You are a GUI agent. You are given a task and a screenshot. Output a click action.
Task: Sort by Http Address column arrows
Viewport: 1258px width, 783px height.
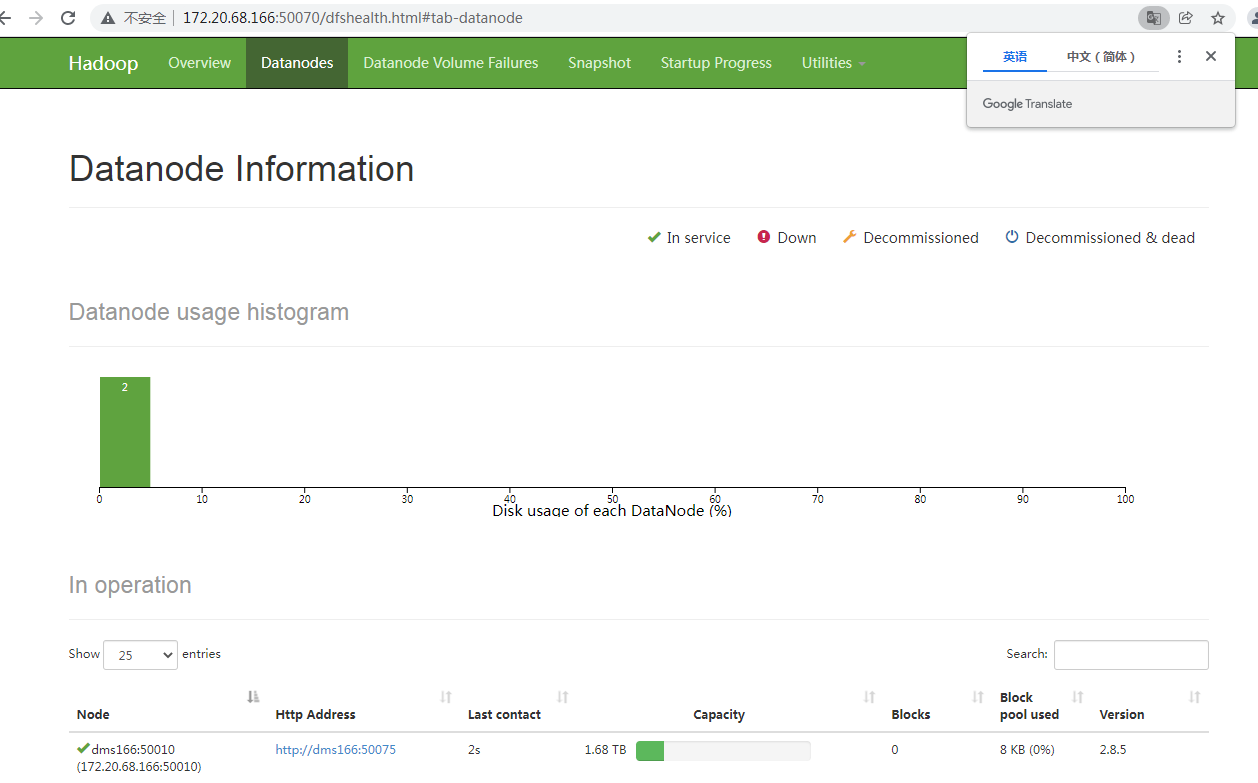point(446,697)
